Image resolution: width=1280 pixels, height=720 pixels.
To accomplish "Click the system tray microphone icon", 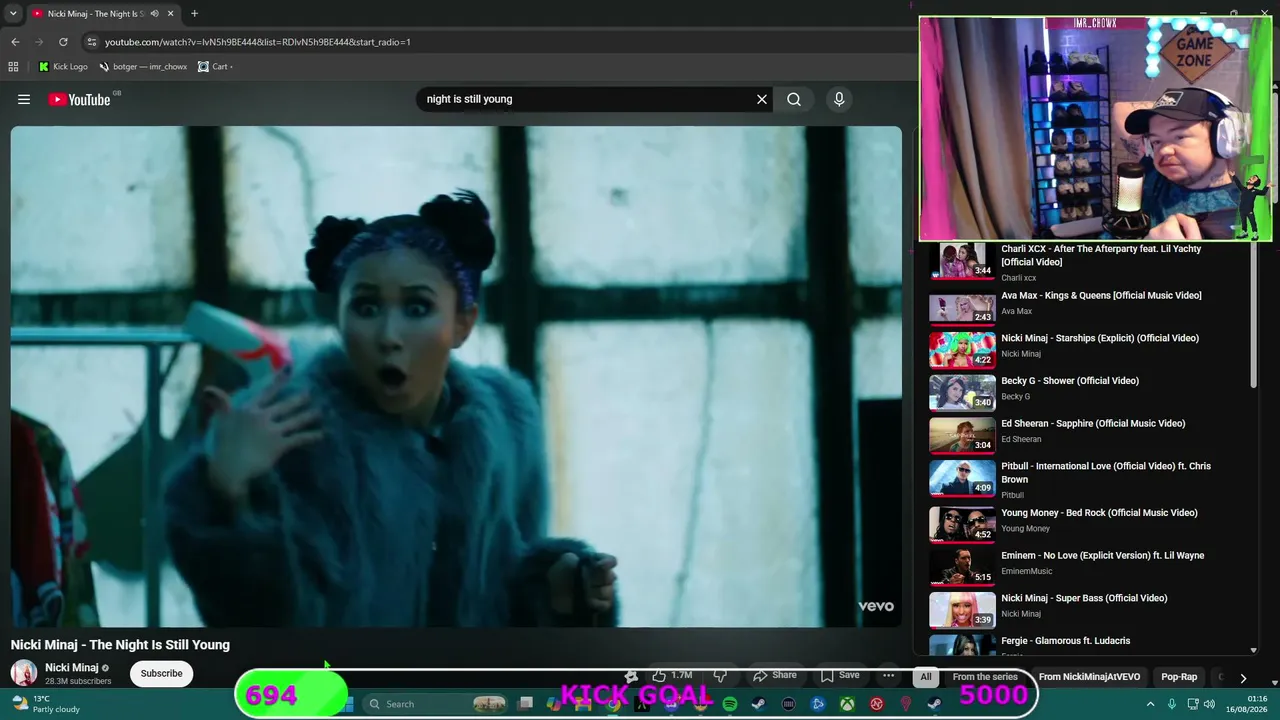I will pyautogui.click(x=1172, y=704).
